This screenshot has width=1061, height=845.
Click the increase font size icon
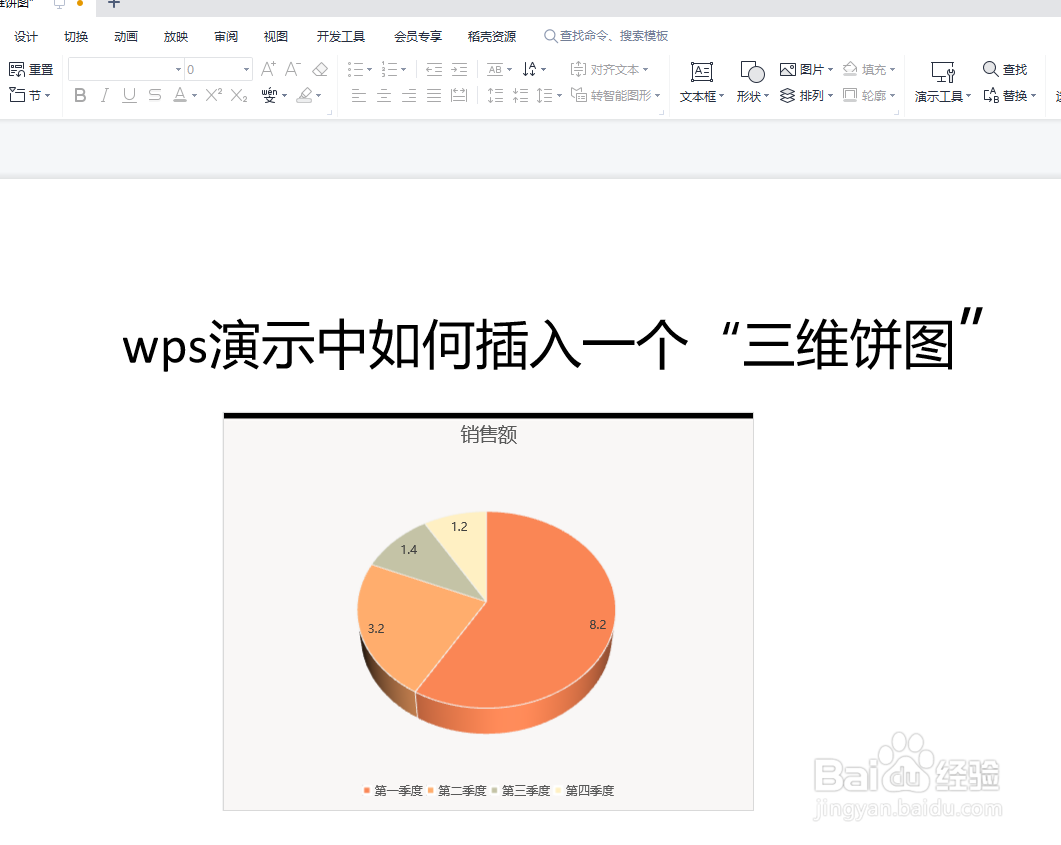coord(268,69)
